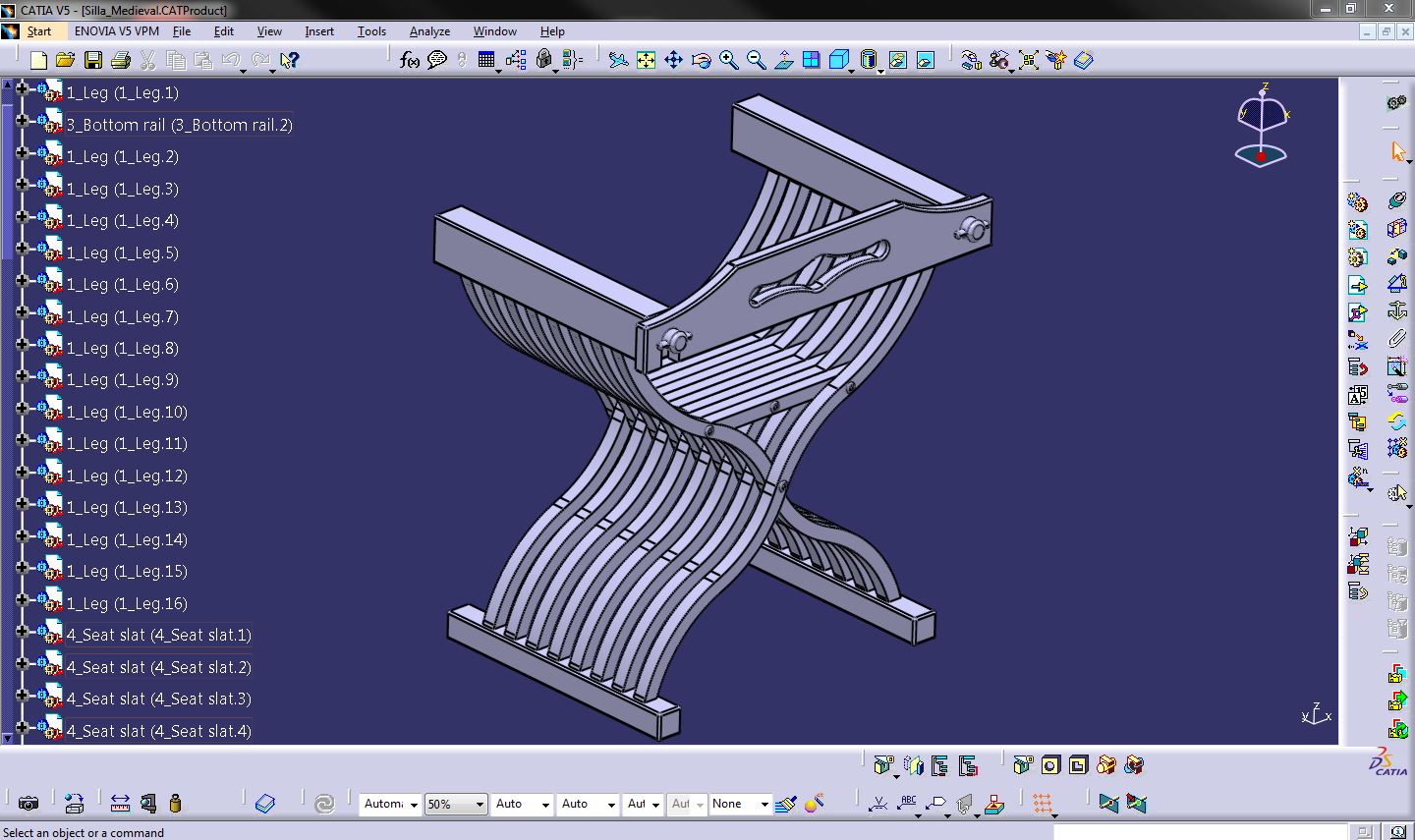Select 4_Seat slat (4_Seat slat.2) item
The height and width of the screenshot is (840, 1415).
pyautogui.click(x=159, y=667)
